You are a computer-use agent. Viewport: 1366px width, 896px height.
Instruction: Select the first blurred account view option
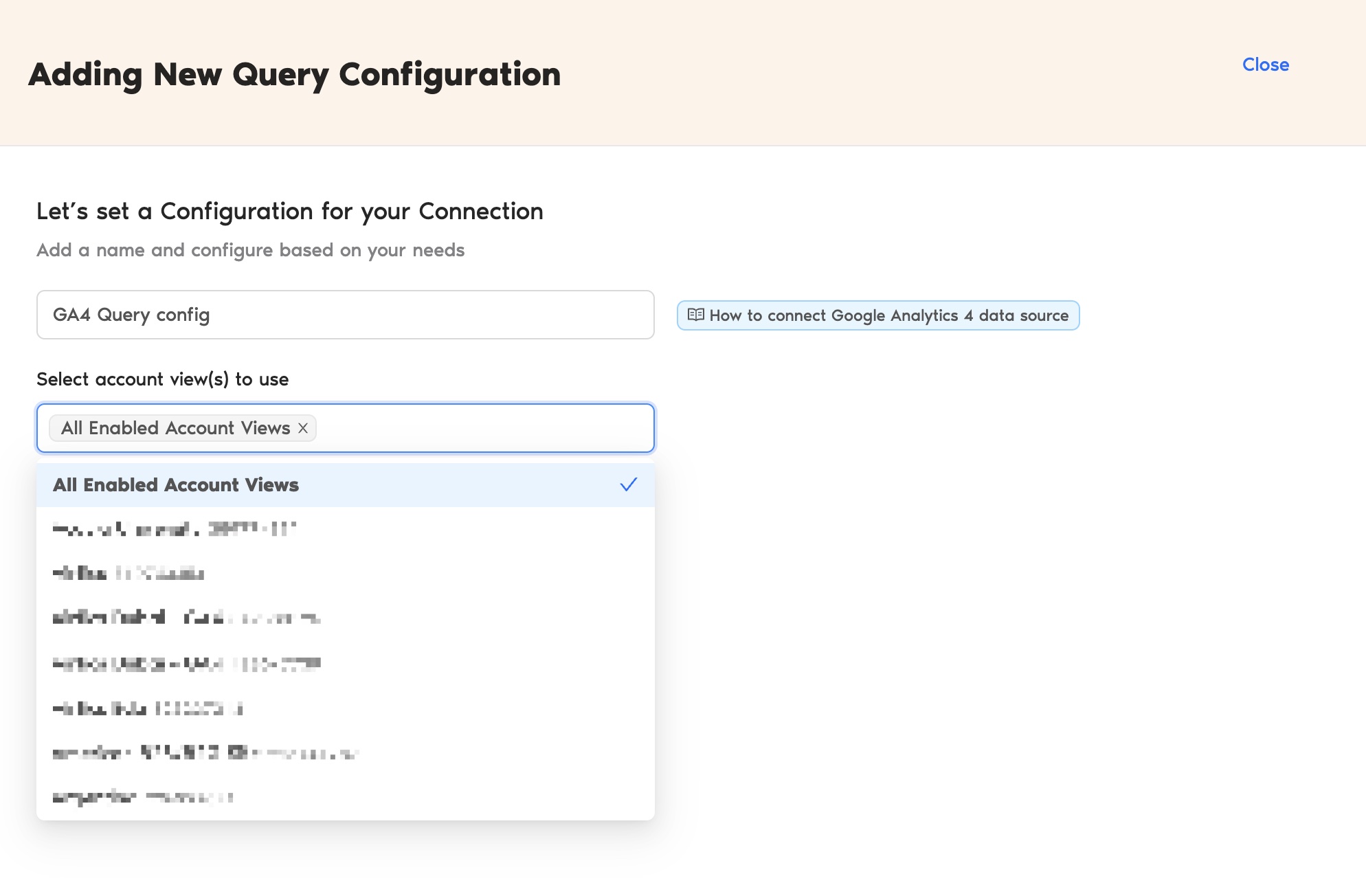pos(175,529)
